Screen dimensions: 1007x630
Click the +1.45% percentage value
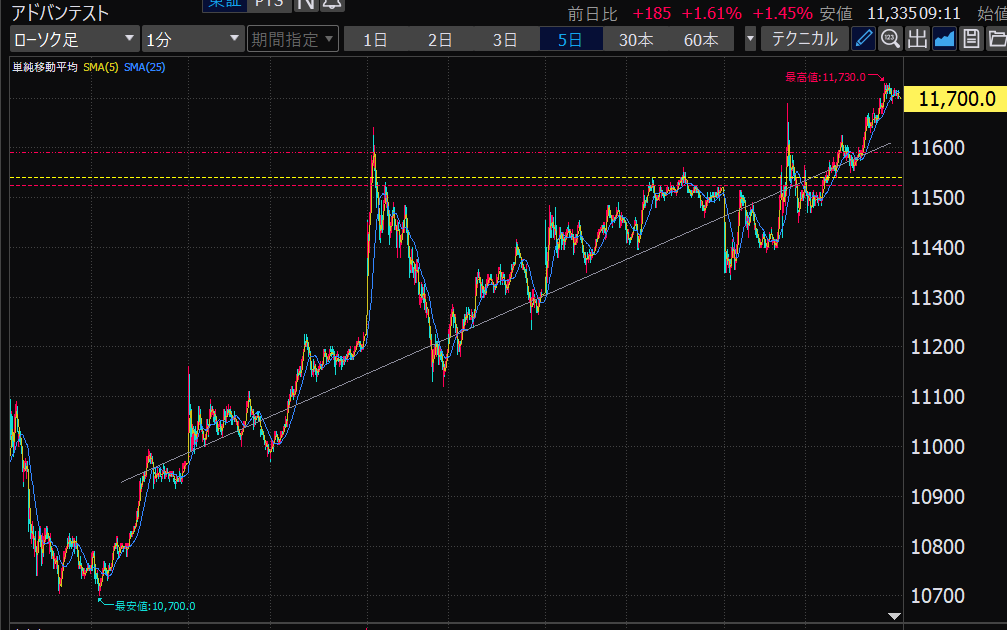pyautogui.click(x=782, y=13)
